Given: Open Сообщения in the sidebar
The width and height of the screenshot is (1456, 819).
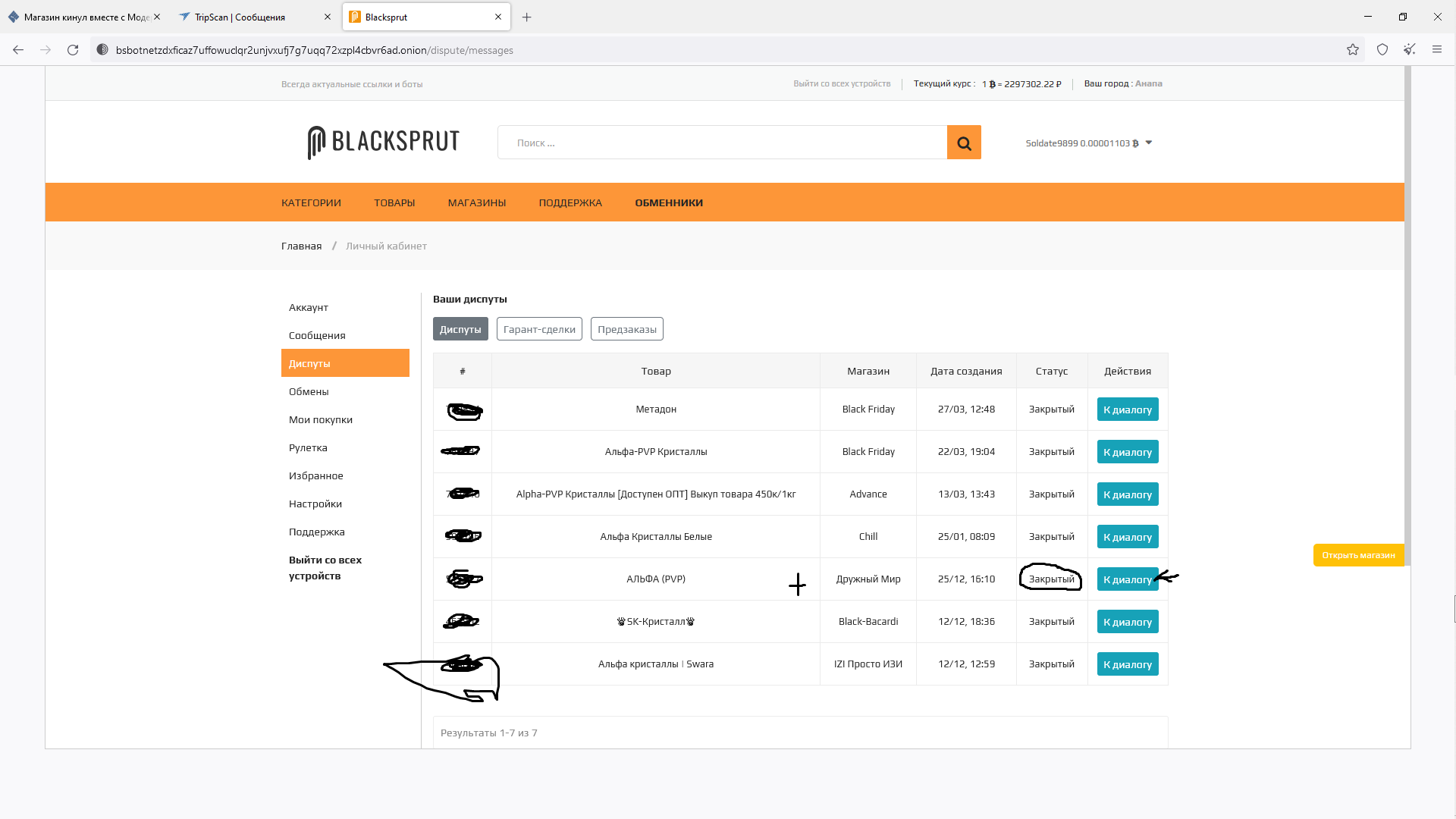Looking at the screenshot, I should 345,335.
